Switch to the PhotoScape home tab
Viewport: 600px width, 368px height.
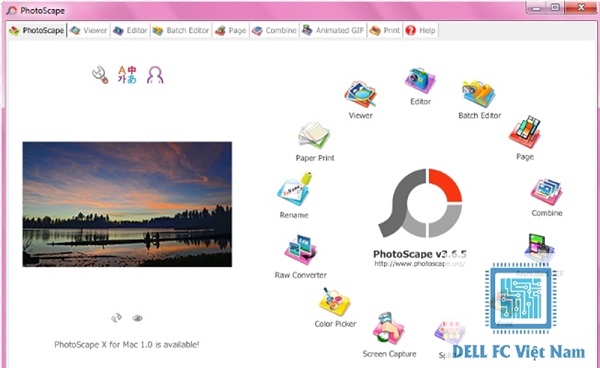tap(37, 30)
